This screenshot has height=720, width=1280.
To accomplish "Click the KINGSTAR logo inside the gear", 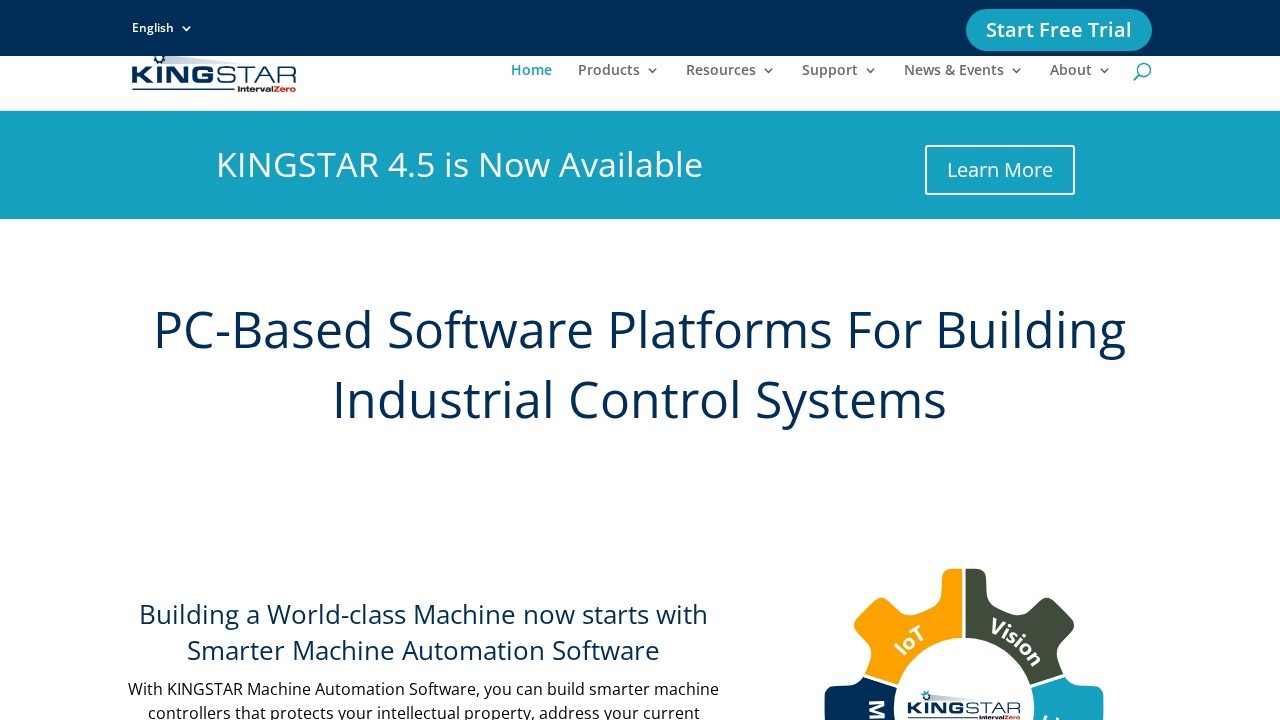I will coord(964,704).
